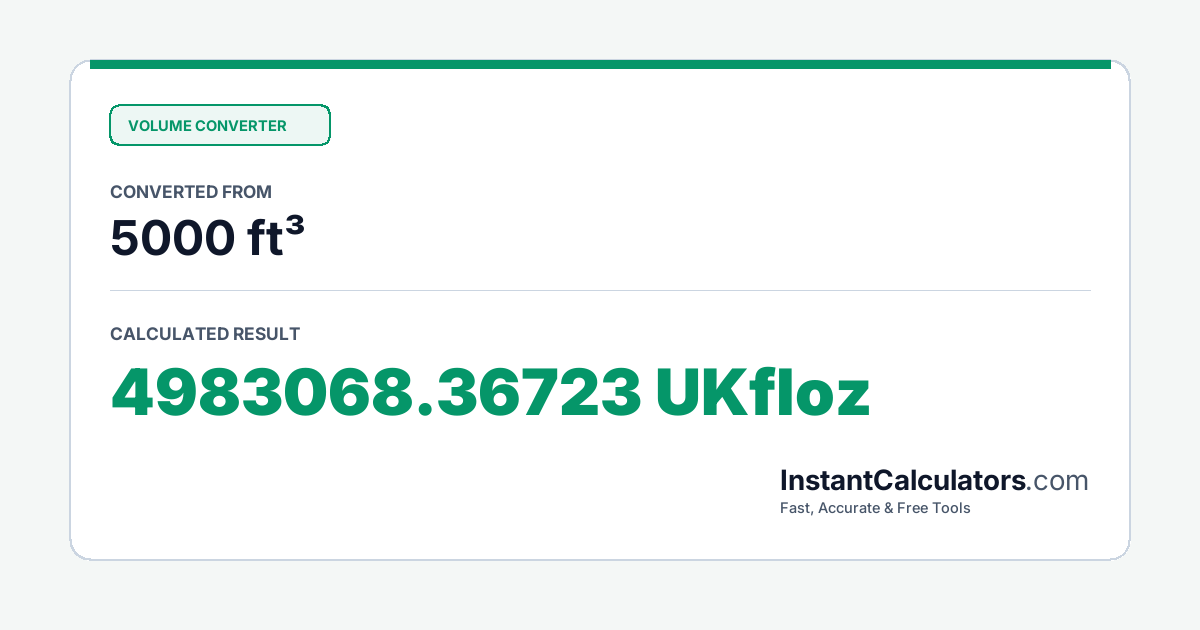Click the word RESULT in the result label
1200x630 pixels.
pos(266,334)
